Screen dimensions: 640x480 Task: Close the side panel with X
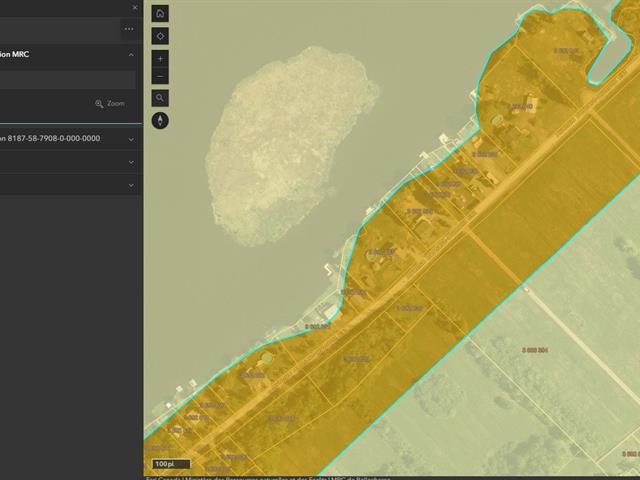135,8
